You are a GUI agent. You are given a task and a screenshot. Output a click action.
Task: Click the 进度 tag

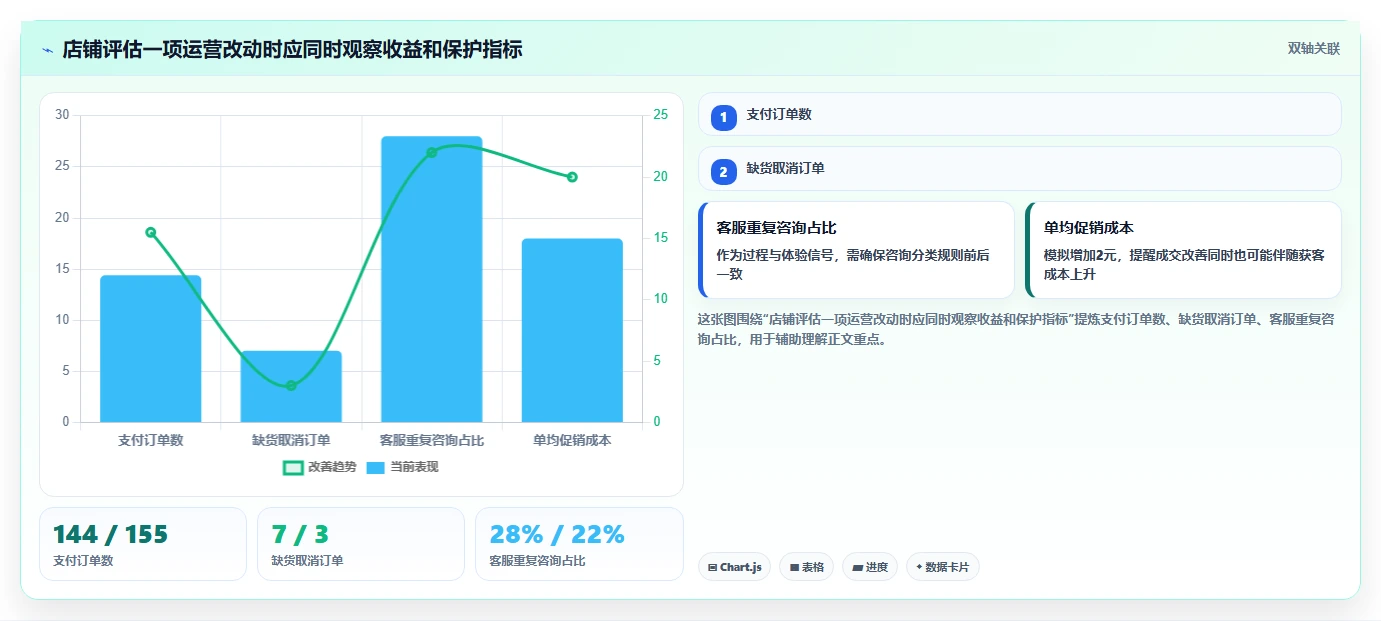click(870, 567)
